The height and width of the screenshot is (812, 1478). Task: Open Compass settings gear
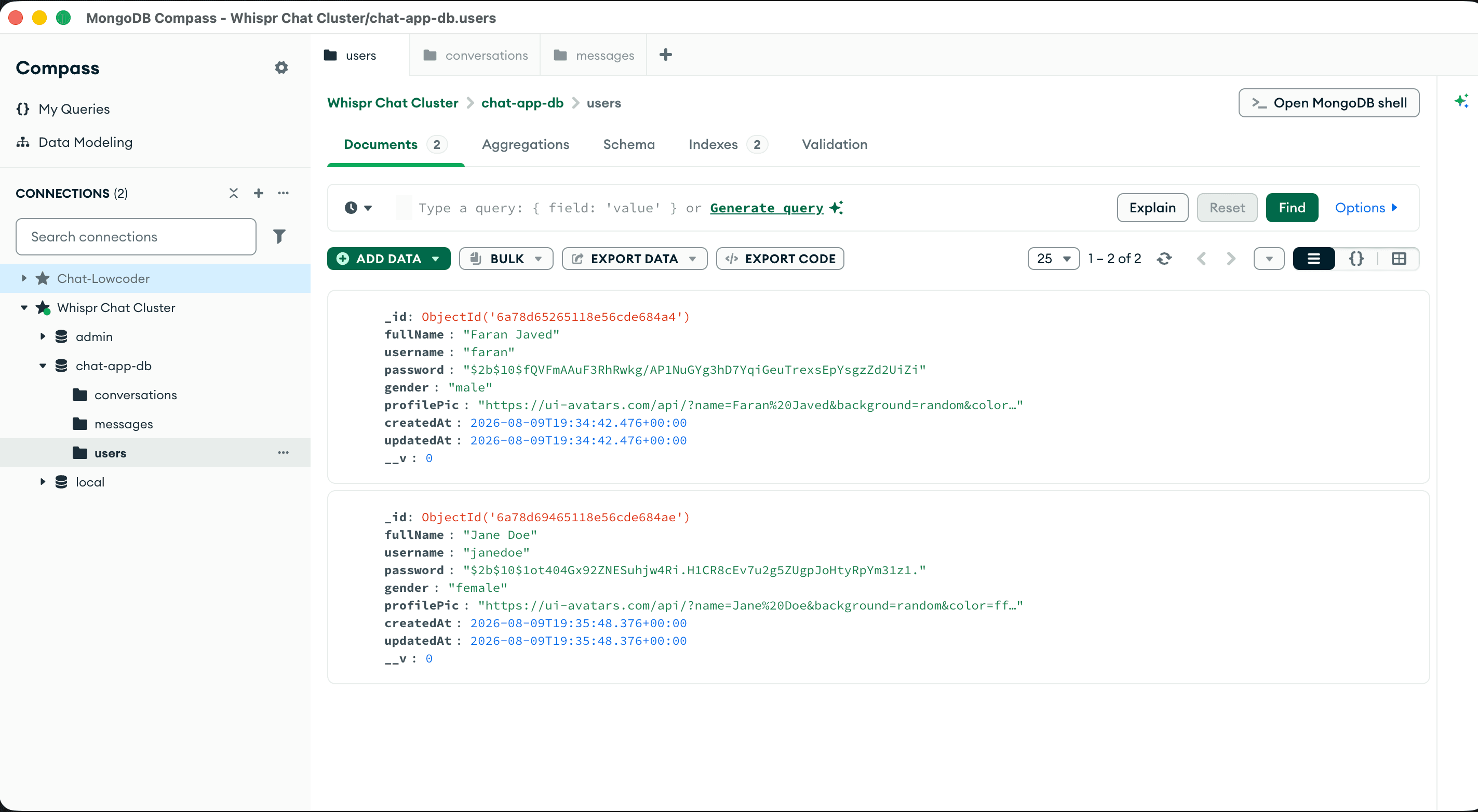pyautogui.click(x=281, y=67)
